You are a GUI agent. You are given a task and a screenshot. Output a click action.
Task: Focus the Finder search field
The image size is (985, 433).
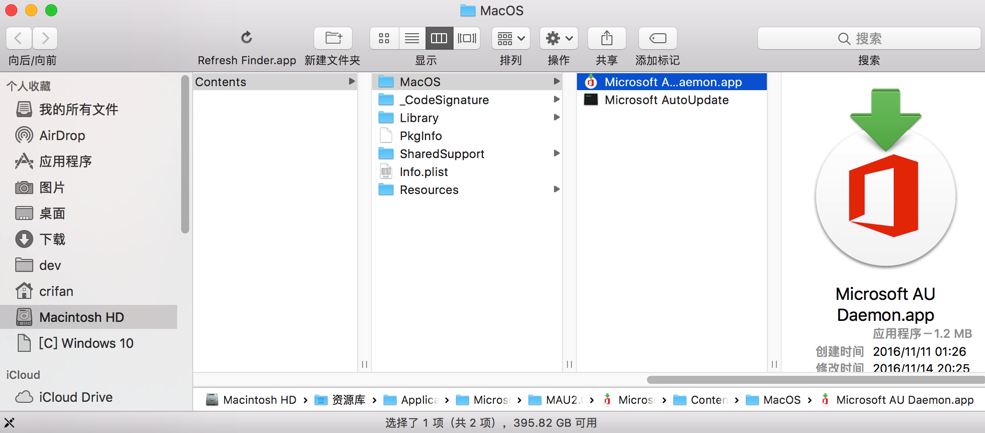869,38
